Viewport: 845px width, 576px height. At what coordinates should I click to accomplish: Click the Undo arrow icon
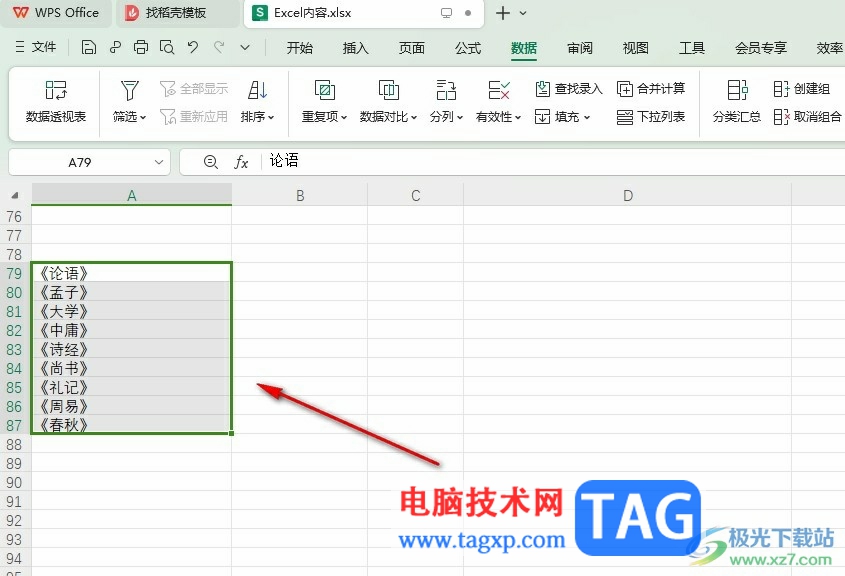(193, 47)
